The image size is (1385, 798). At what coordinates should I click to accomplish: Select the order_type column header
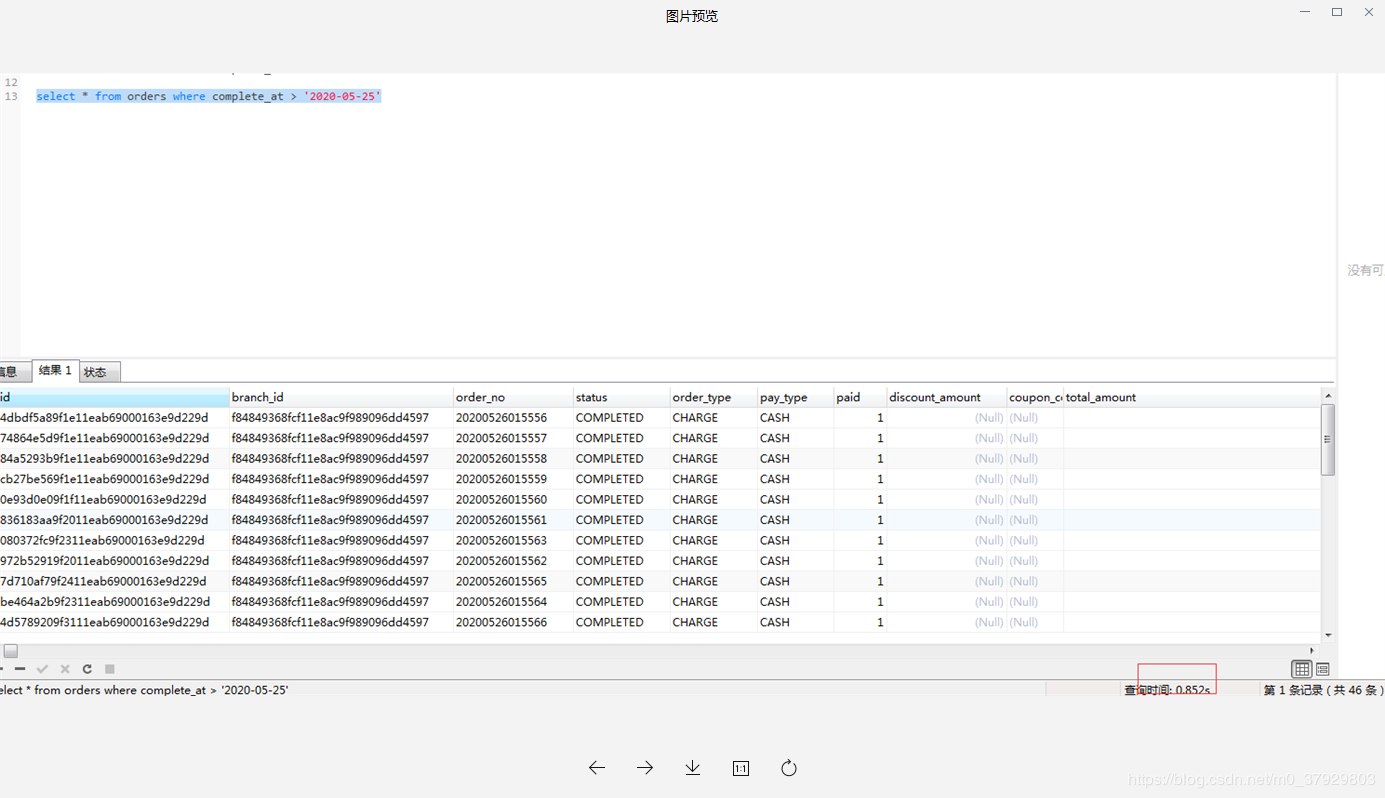pyautogui.click(x=714, y=397)
